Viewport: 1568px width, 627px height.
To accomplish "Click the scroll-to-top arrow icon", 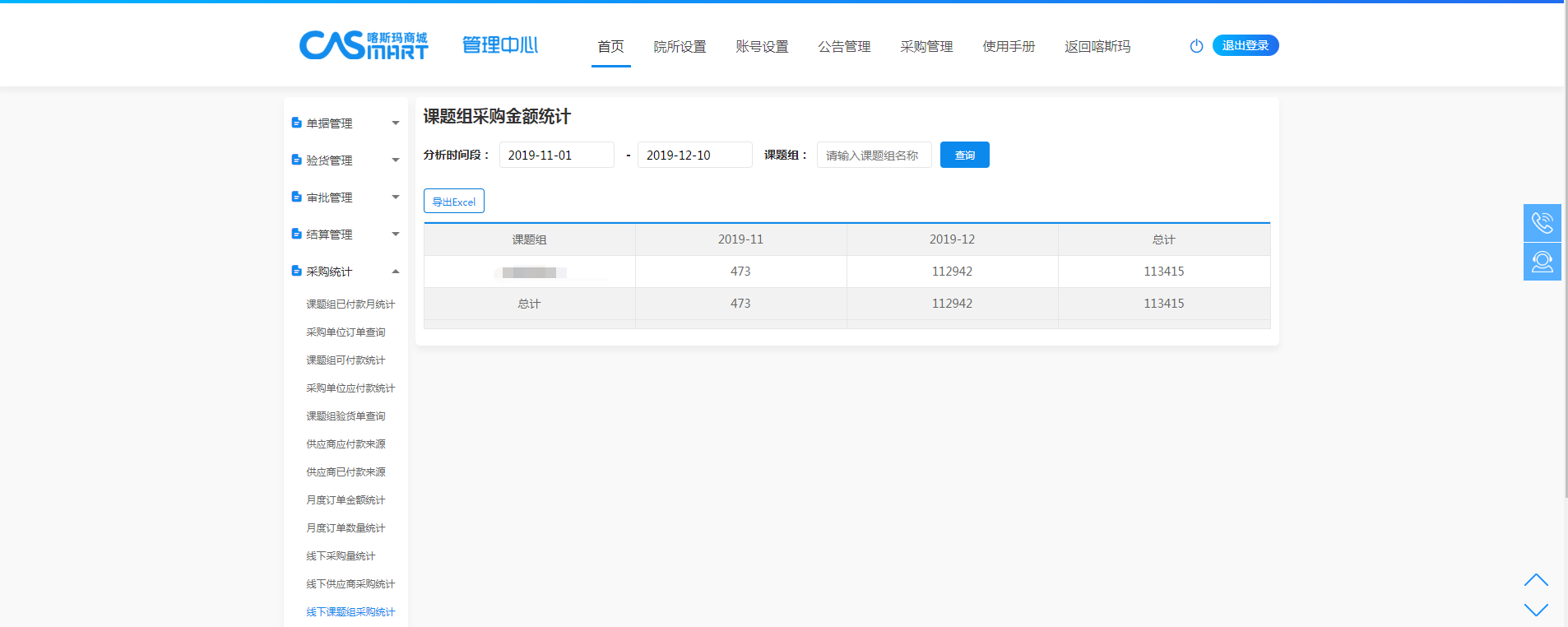I will (x=1535, y=580).
